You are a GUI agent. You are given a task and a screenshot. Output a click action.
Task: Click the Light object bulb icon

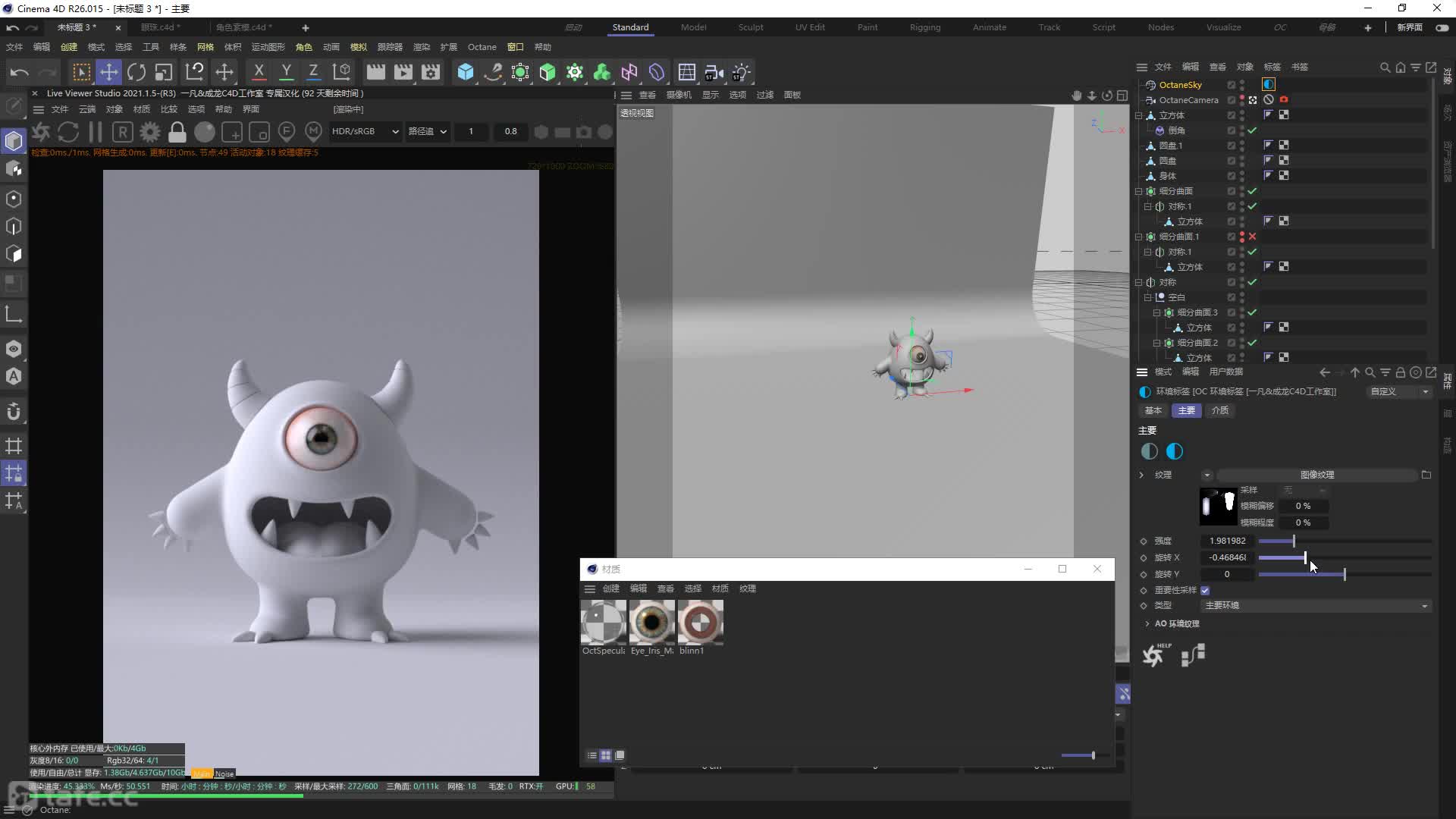click(742, 72)
